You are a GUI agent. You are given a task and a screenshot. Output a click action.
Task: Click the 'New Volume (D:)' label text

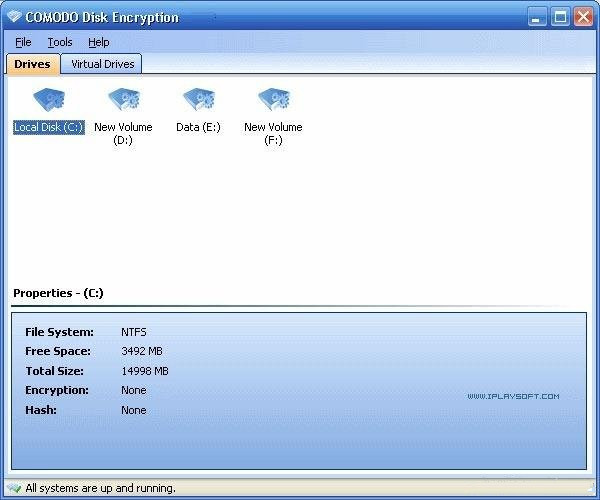point(123,134)
